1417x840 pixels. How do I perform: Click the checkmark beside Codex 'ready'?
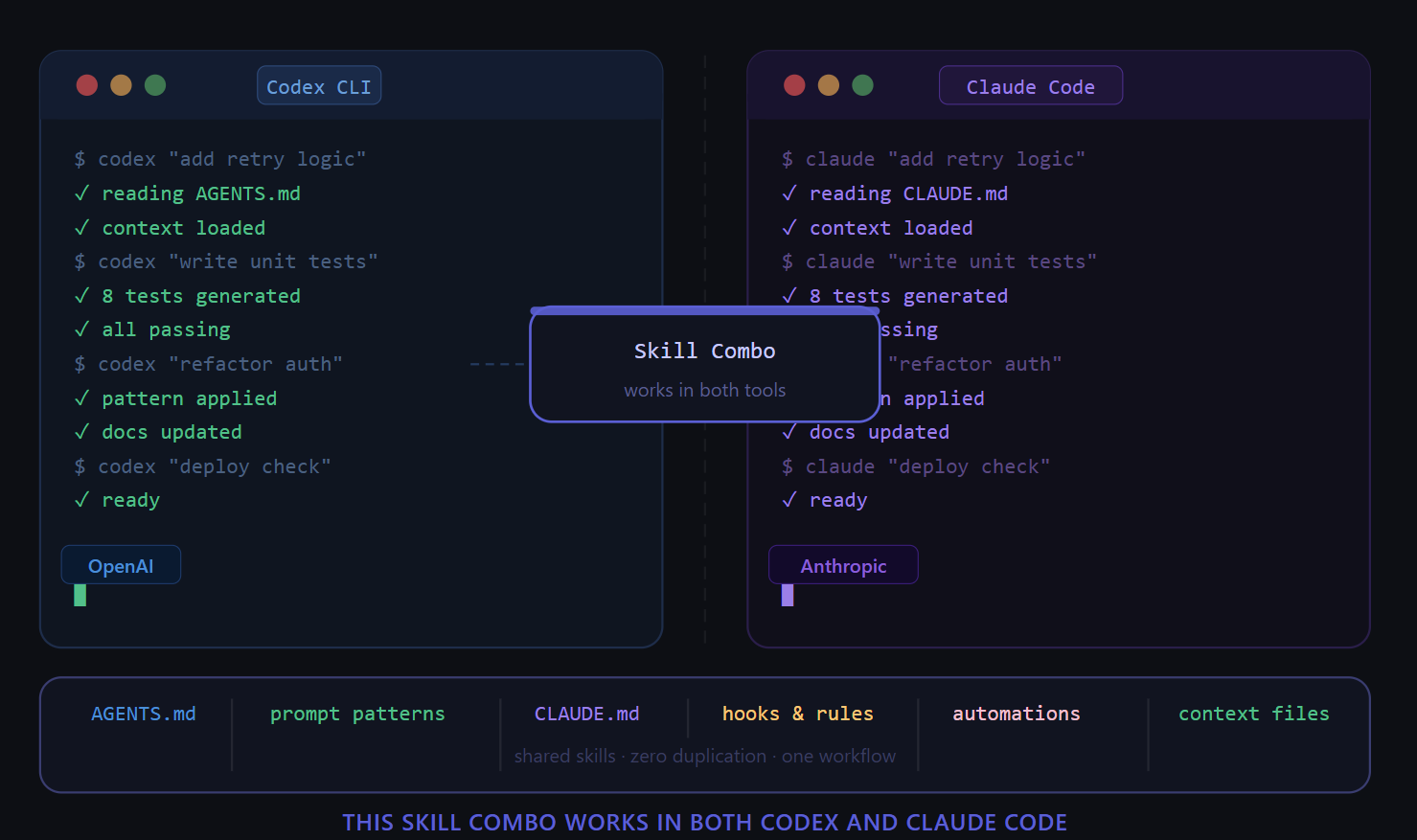81,500
